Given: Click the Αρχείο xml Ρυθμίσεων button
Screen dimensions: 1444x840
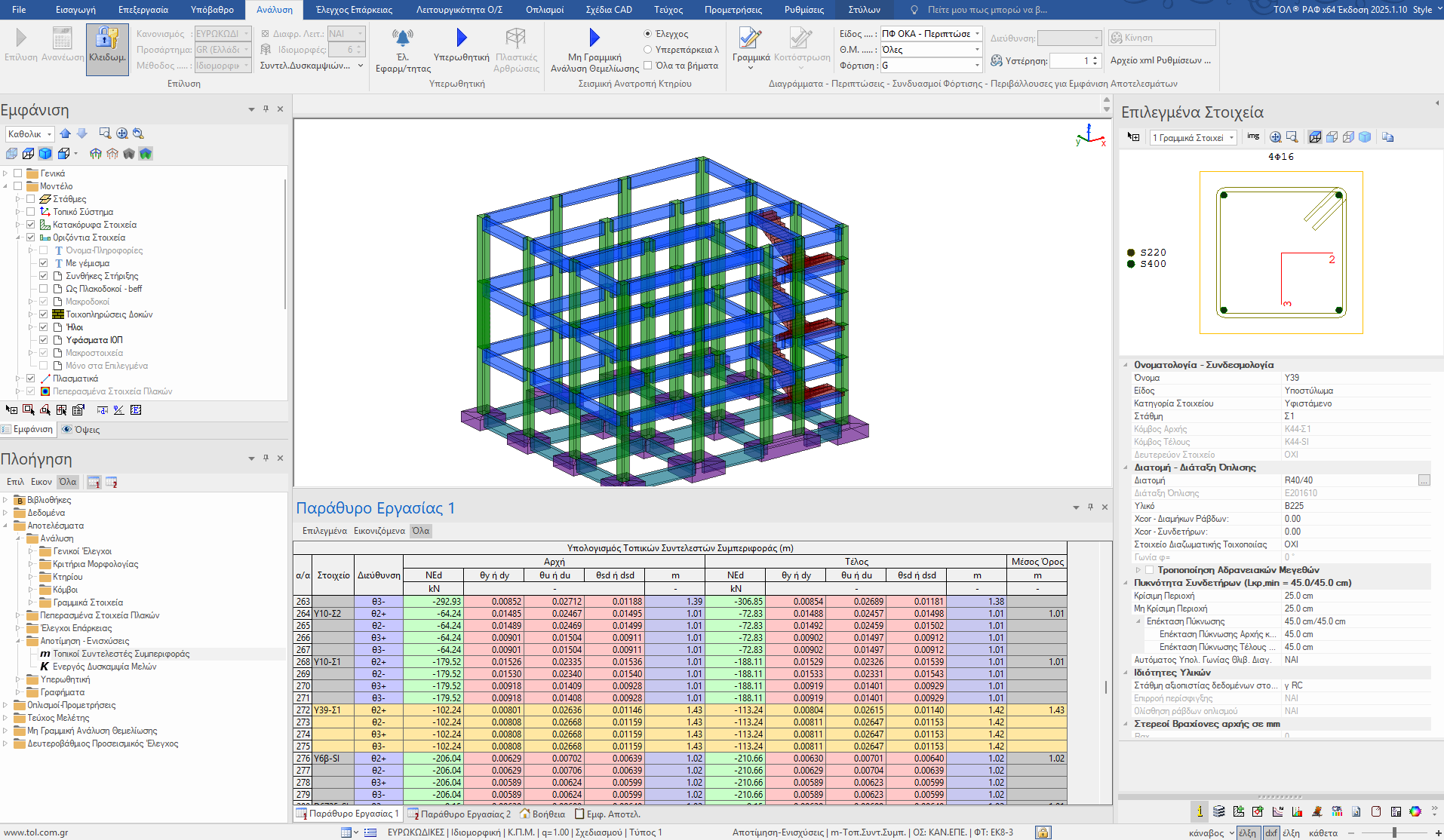Looking at the screenshot, I should [1160, 60].
